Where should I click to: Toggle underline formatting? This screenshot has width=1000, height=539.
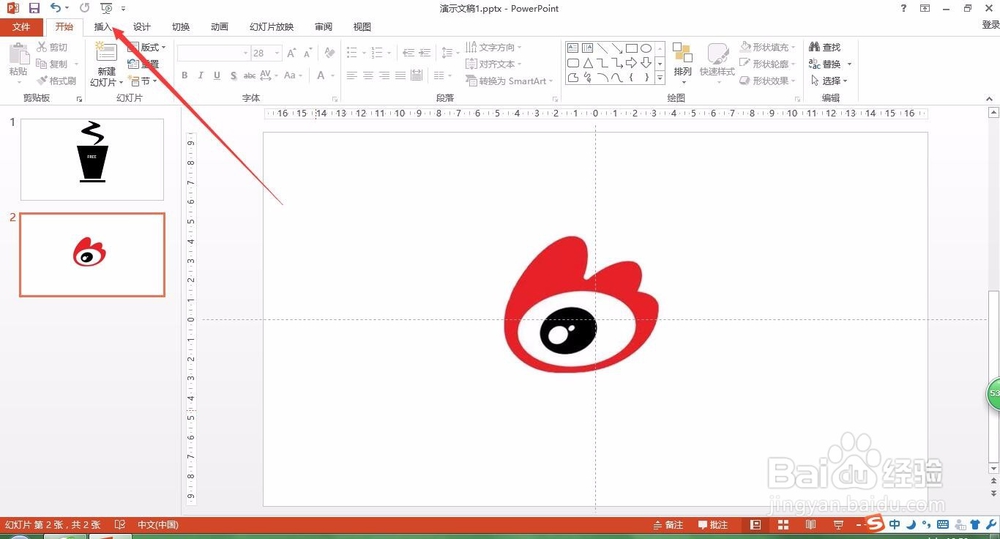tap(217, 75)
